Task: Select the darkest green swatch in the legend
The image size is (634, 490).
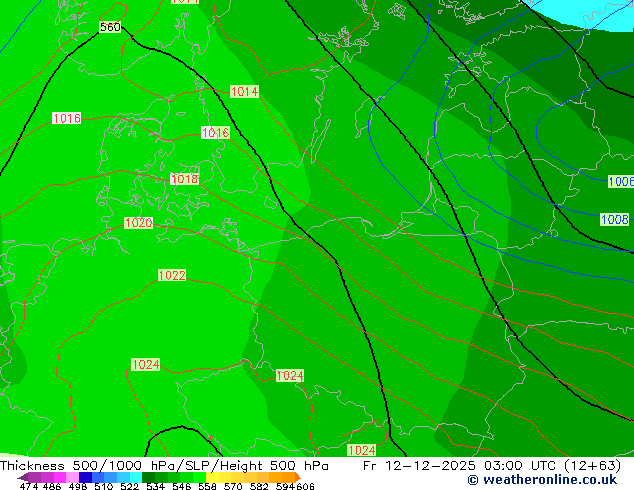Action: [x=148, y=477]
